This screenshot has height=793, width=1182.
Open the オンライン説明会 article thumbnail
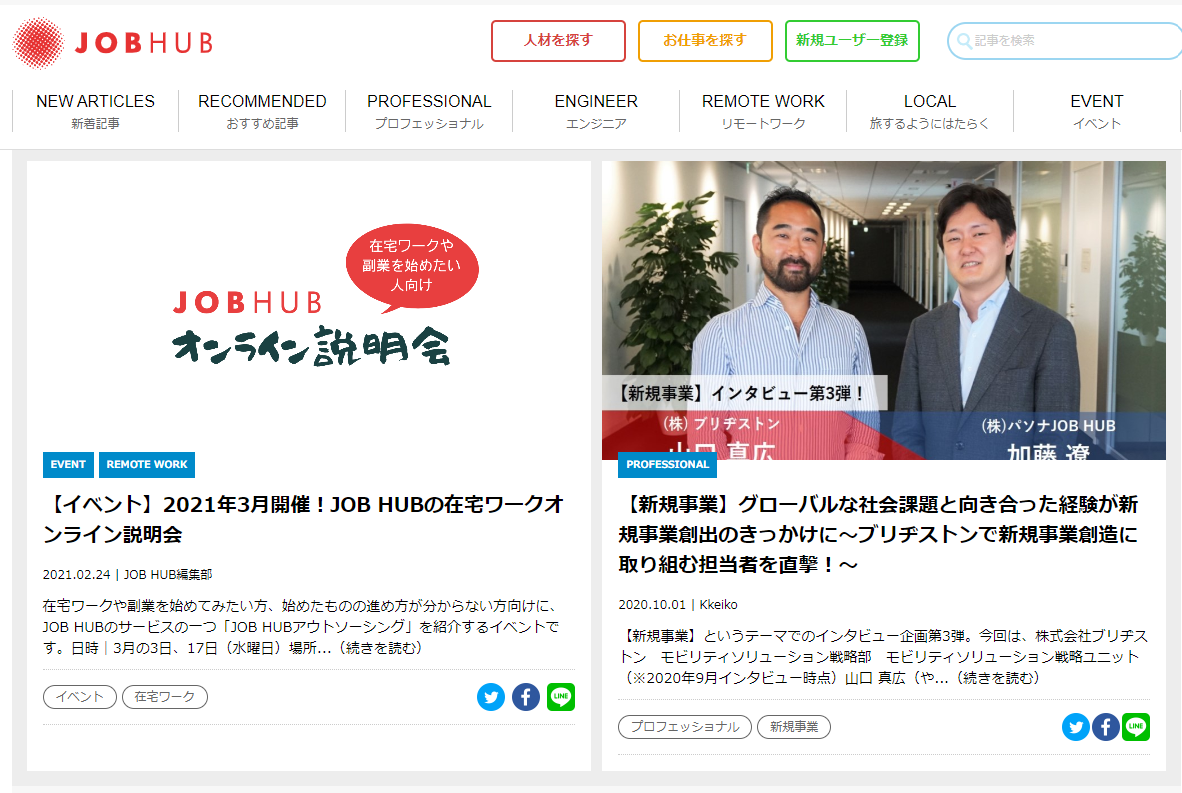tap(309, 304)
